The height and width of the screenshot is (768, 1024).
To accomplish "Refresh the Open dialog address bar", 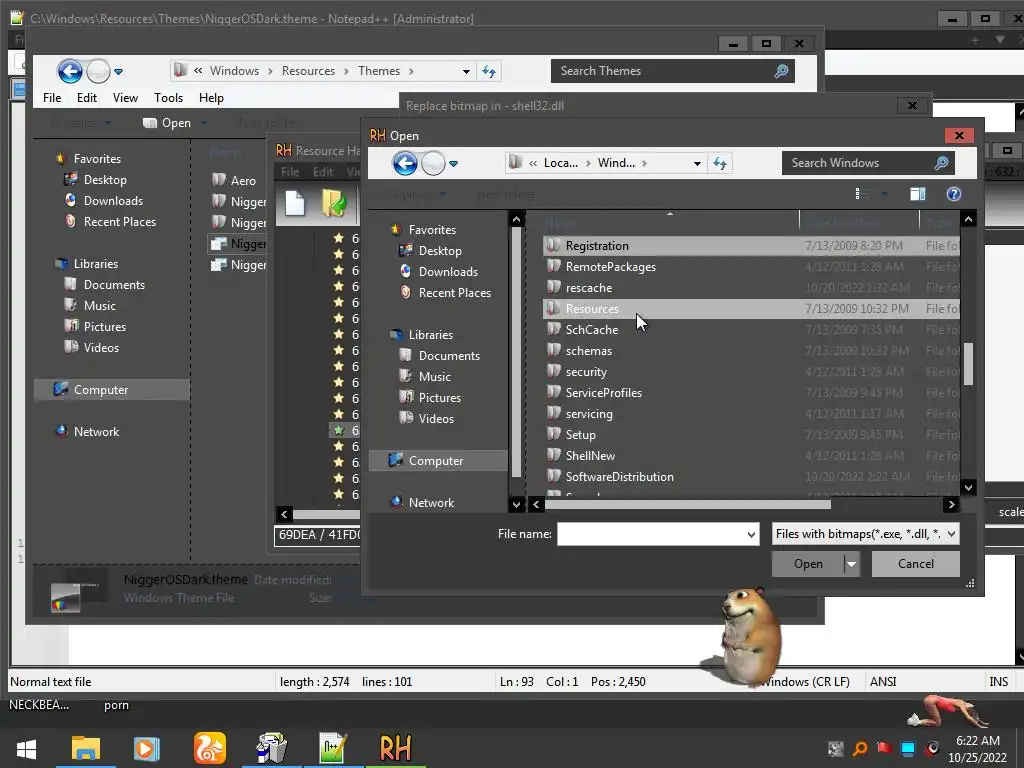I will (x=720, y=163).
